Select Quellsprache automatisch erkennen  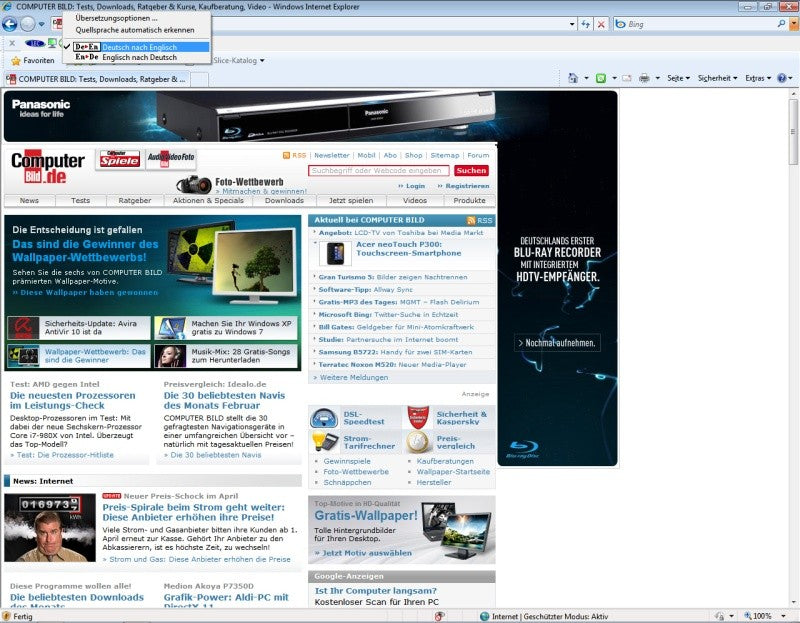[135, 30]
